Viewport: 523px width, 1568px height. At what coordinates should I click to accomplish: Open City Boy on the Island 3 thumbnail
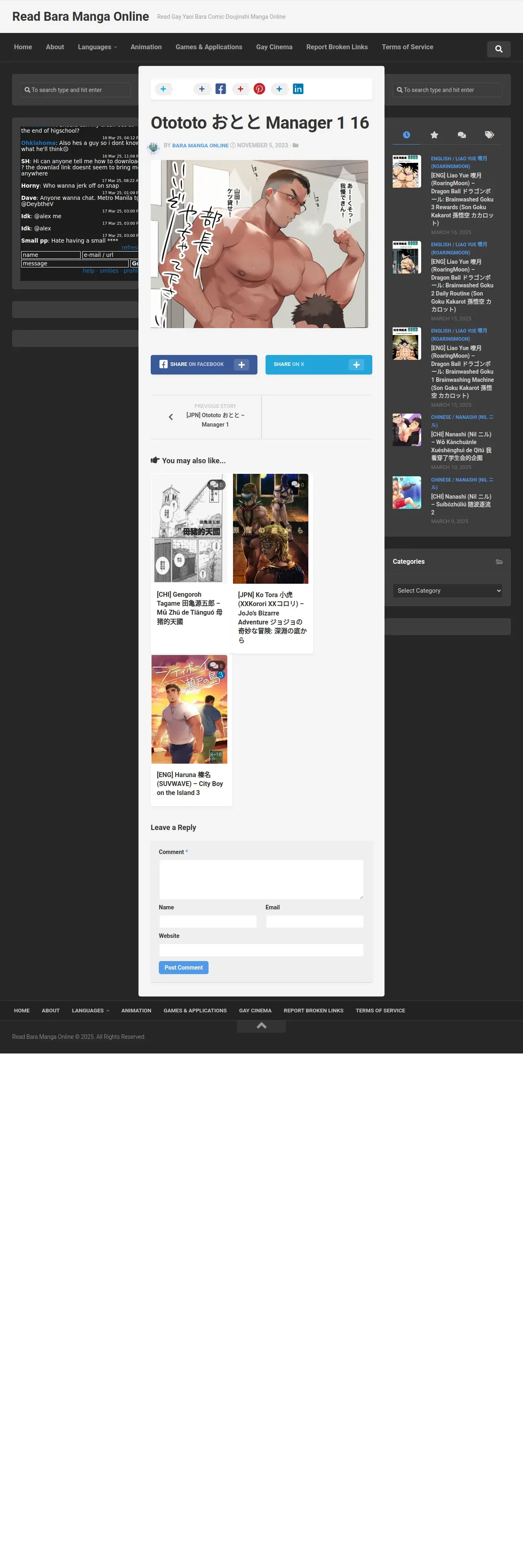pos(189,709)
